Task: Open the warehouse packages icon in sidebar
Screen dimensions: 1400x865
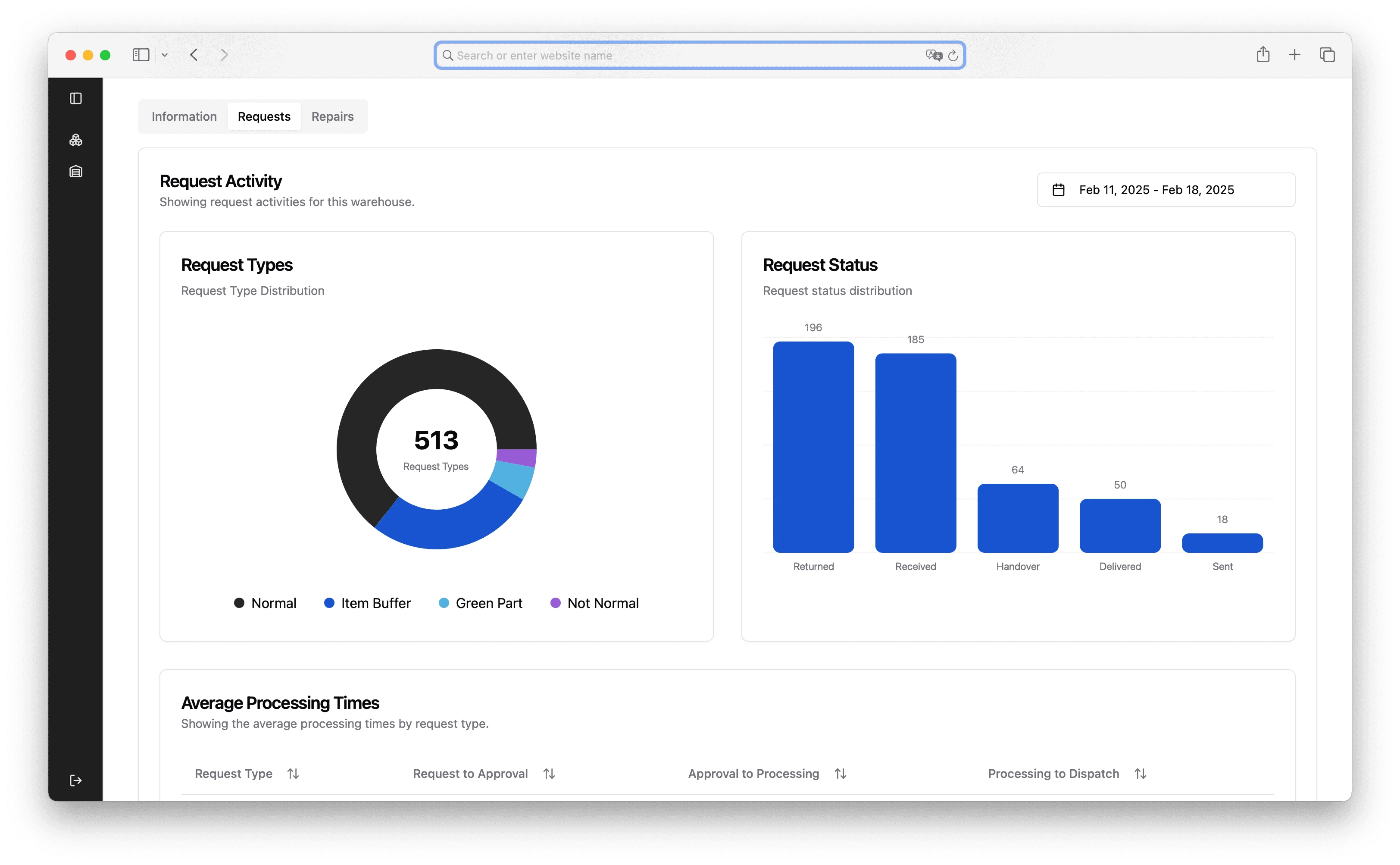Action: 76,140
